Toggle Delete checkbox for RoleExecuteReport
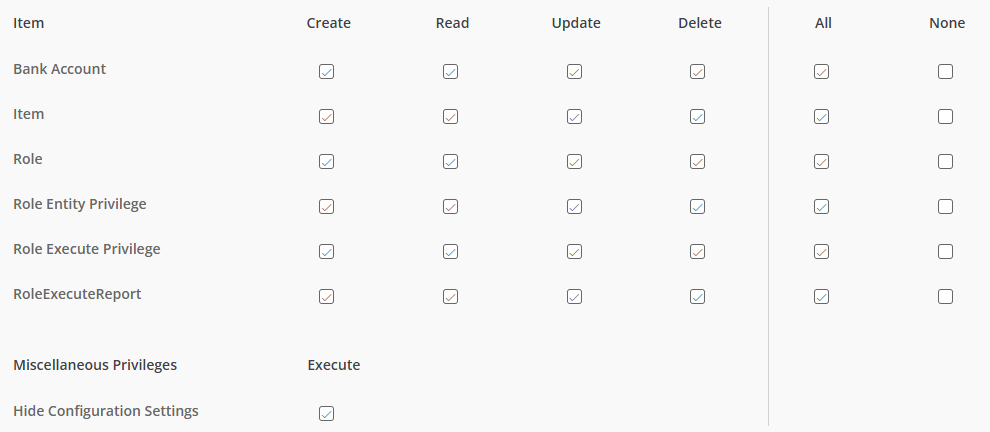 point(697,296)
